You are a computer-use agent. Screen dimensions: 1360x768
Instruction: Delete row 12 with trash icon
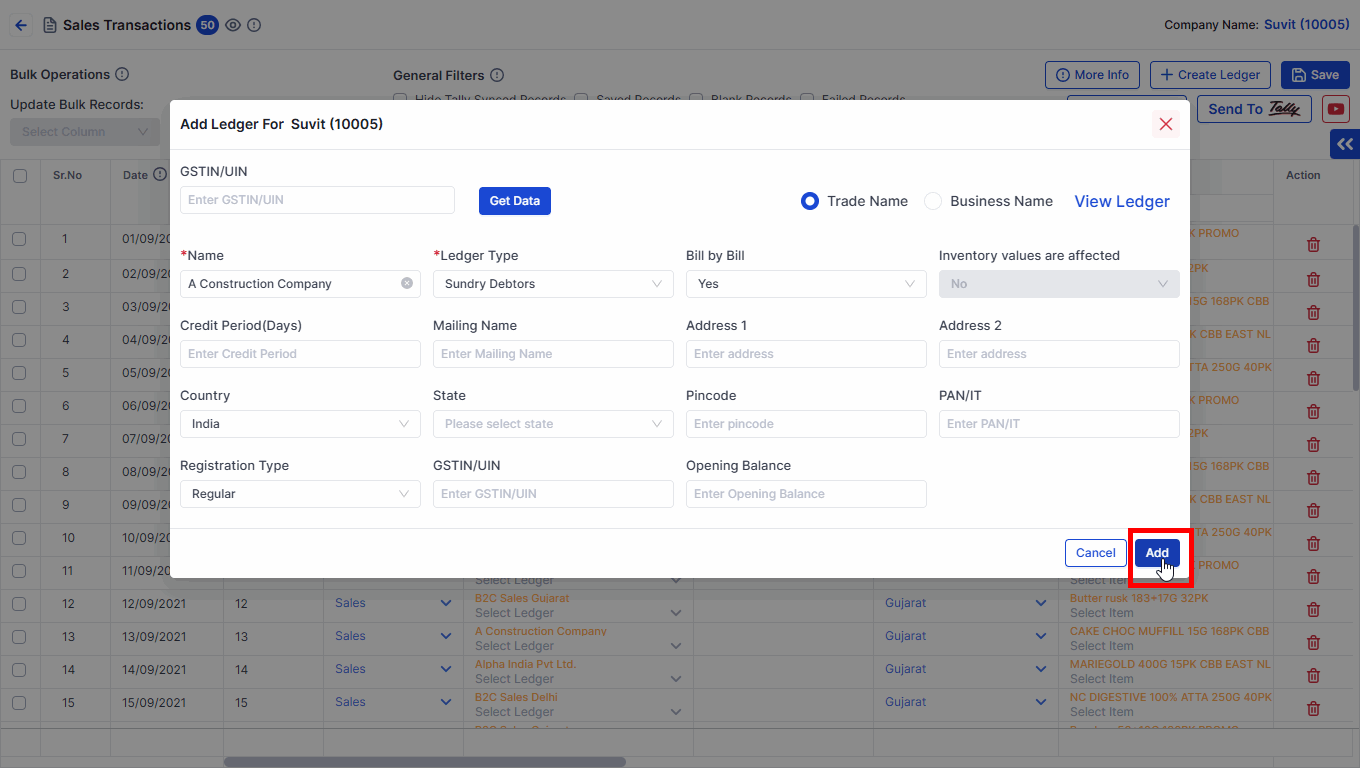pos(1314,609)
